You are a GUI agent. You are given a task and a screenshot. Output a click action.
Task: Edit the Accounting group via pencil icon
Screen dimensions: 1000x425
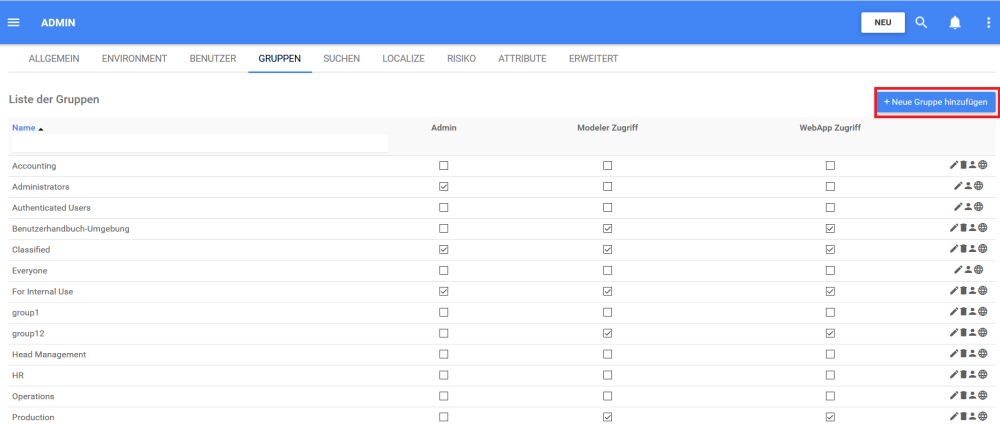tap(954, 165)
